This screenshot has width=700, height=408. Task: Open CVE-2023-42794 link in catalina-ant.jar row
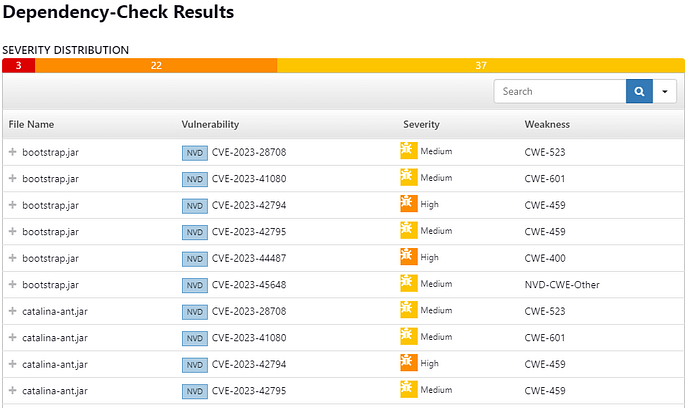click(x=249, y=364)
